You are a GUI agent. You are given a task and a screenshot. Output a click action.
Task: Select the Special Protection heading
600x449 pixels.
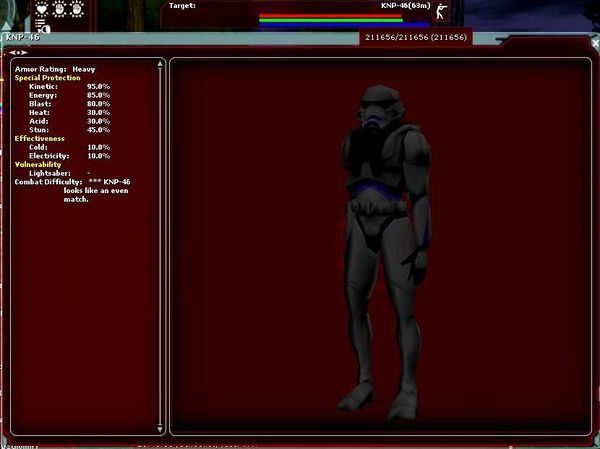pyautogui.click(x=47, y=78)
